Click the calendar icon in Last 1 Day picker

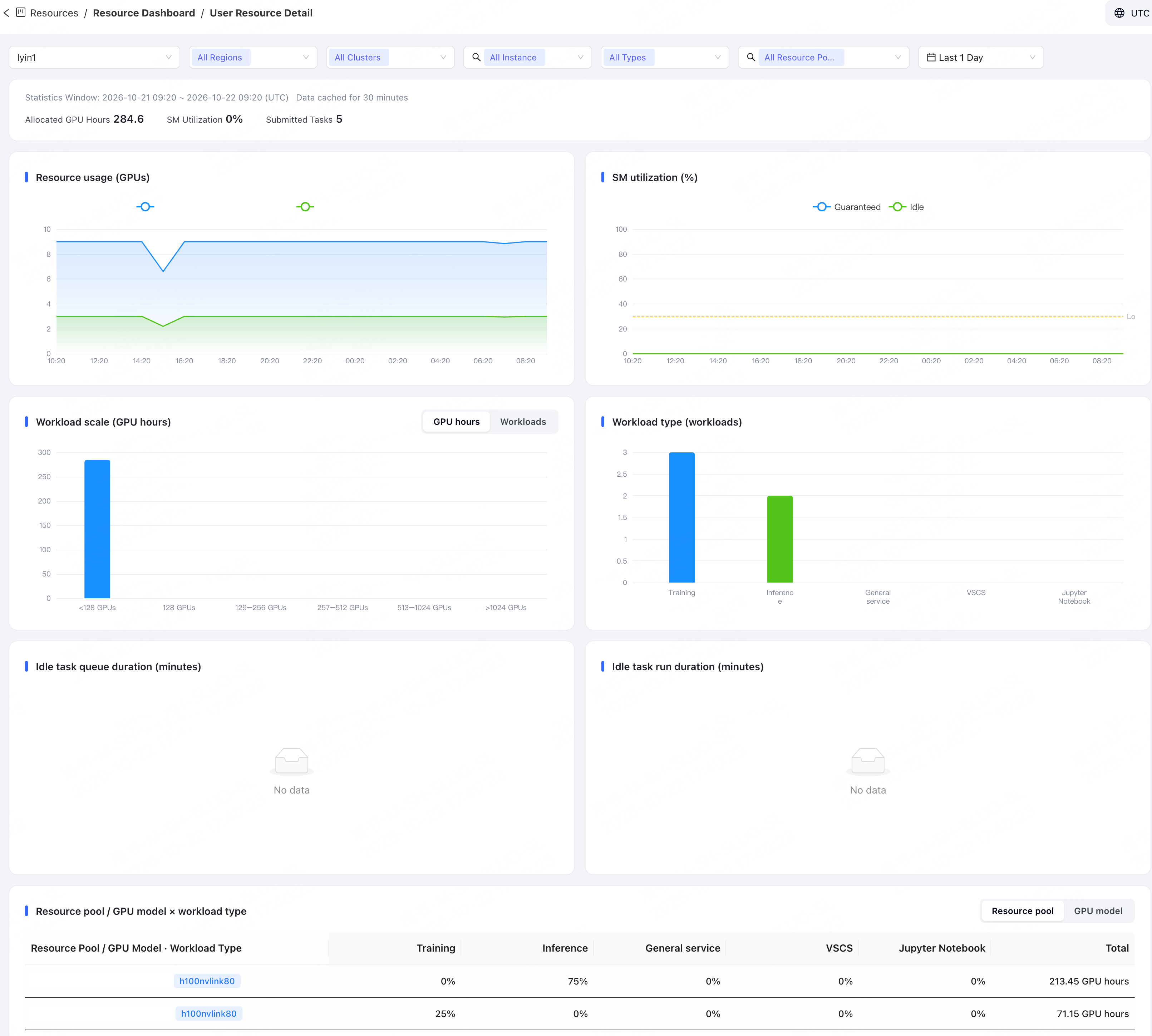[931, 57]
